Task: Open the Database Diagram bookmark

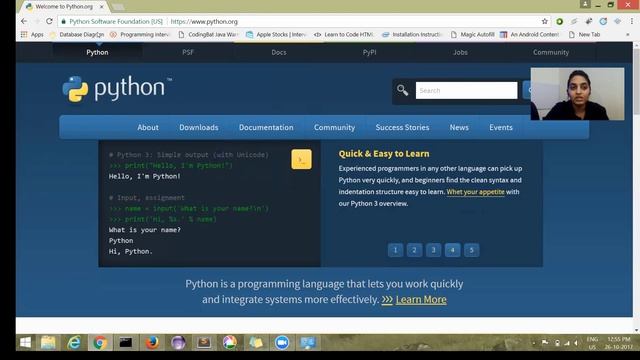Action: pyautogui.click(x=77, y=35)
